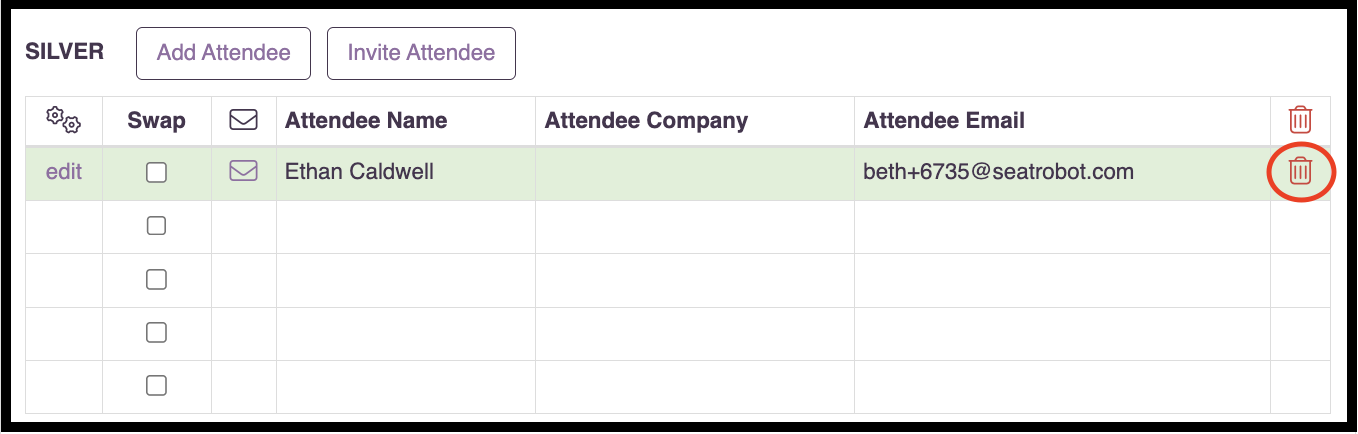Click the empty company cell for Ethan Caldwell
Image resolution: width=1358 pixels, height=434 pixels.
pyautogui.click(x=695, y=173)
